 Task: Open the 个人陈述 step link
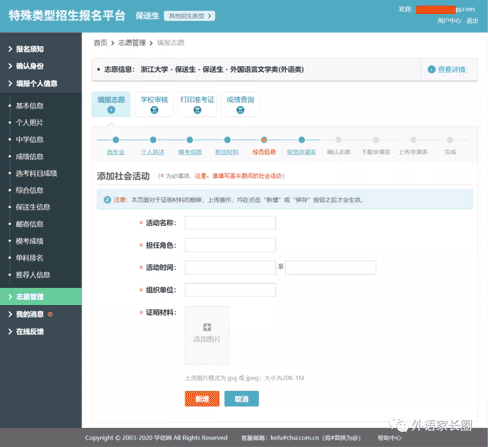point(153,152)
